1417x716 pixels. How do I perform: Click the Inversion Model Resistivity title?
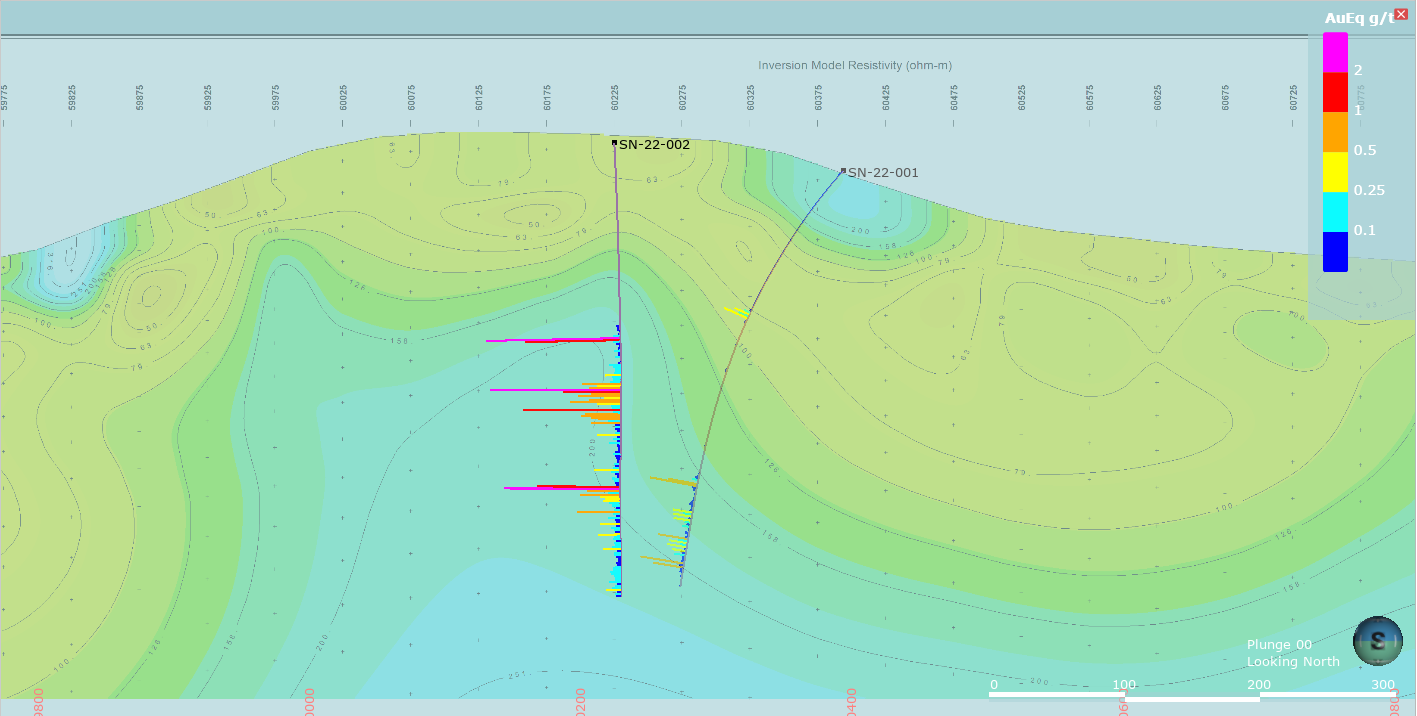(854, 66)
